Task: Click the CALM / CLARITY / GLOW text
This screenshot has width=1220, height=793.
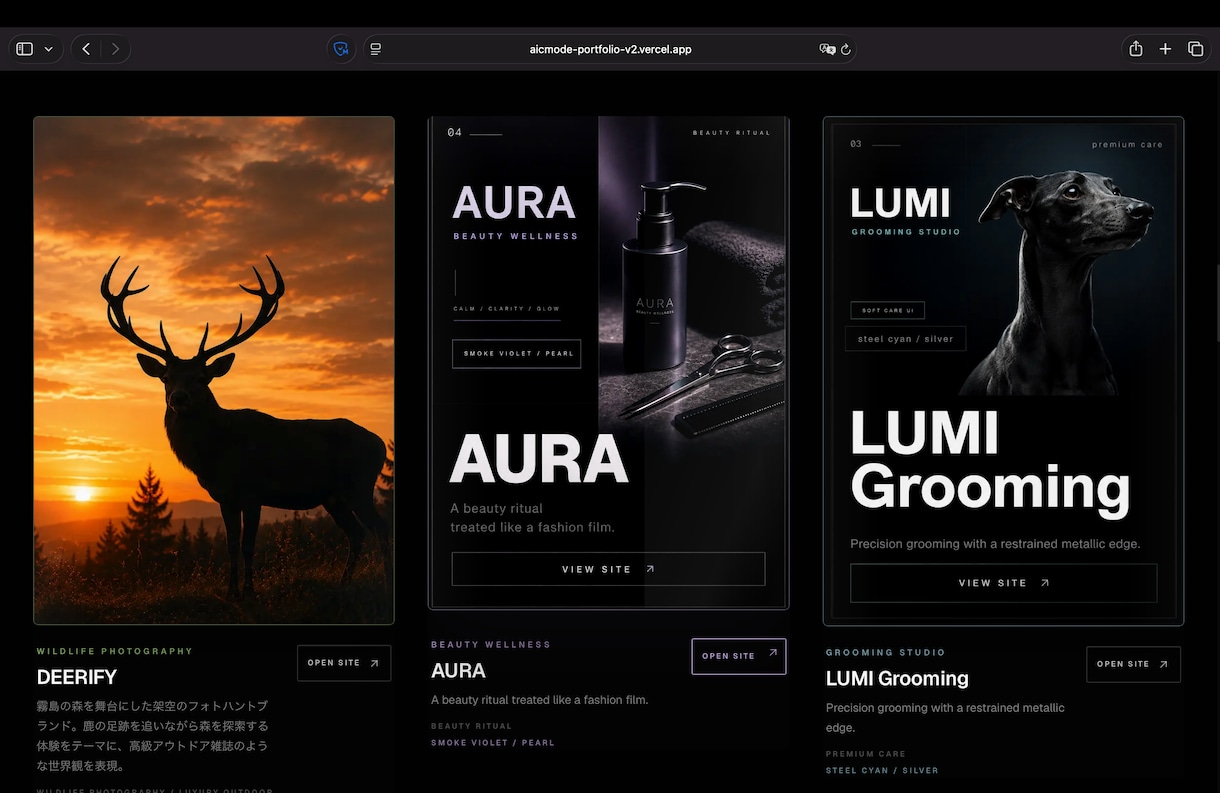Action: coord(506,309)
